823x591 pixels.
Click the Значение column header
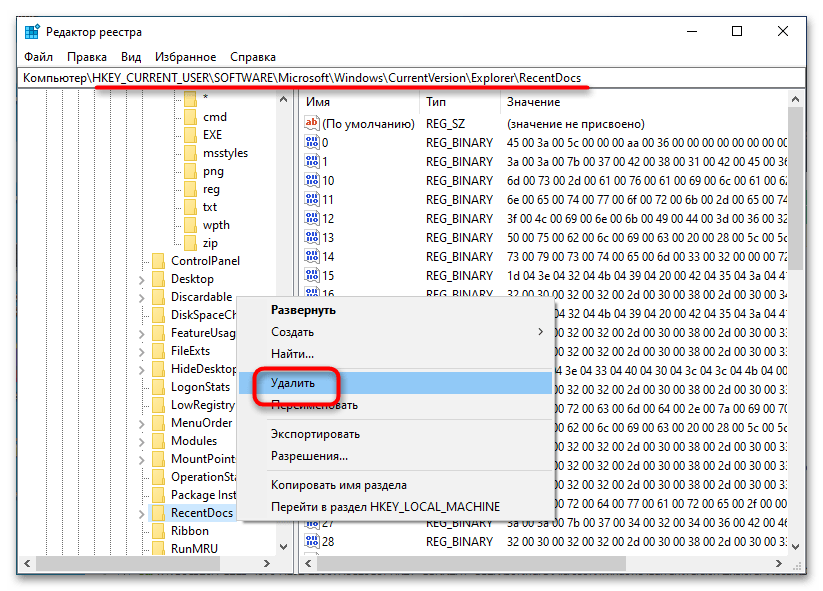tap(644, 102)
